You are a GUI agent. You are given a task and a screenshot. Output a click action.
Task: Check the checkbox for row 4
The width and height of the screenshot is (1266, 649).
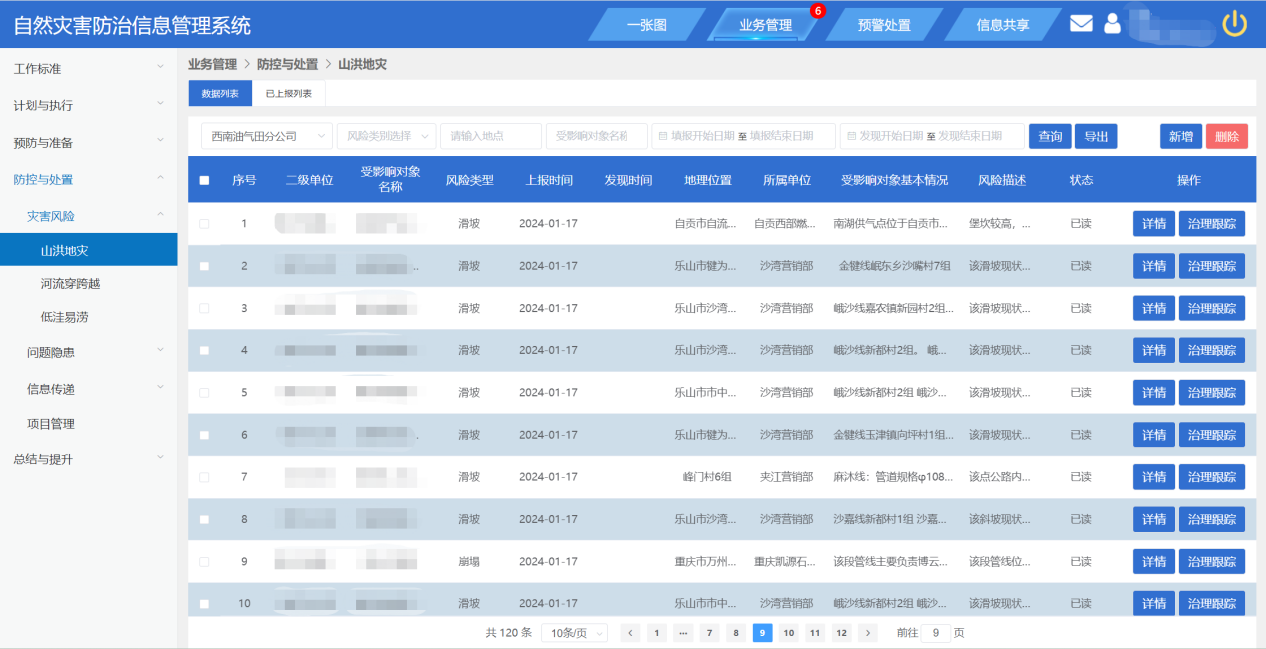point(204,351)
